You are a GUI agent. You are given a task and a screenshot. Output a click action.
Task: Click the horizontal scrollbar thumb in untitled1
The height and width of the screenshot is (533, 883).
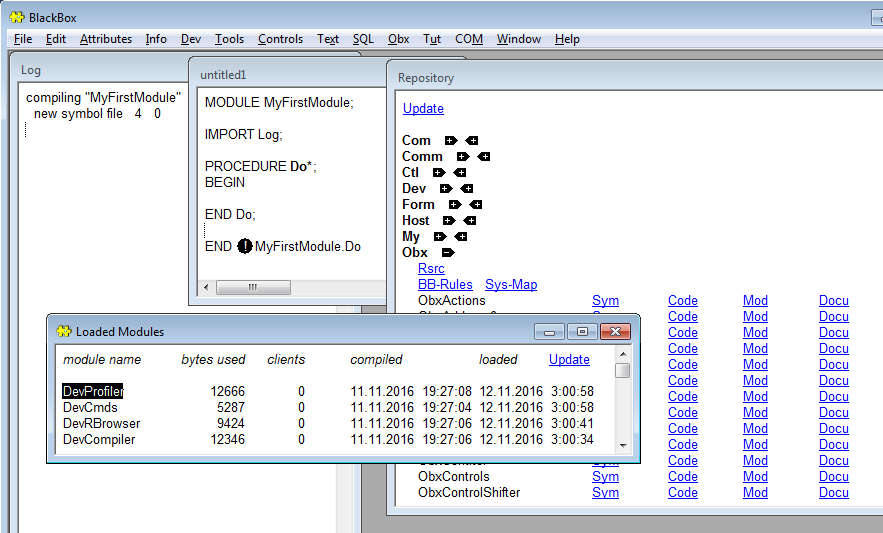tap(252, 287)
